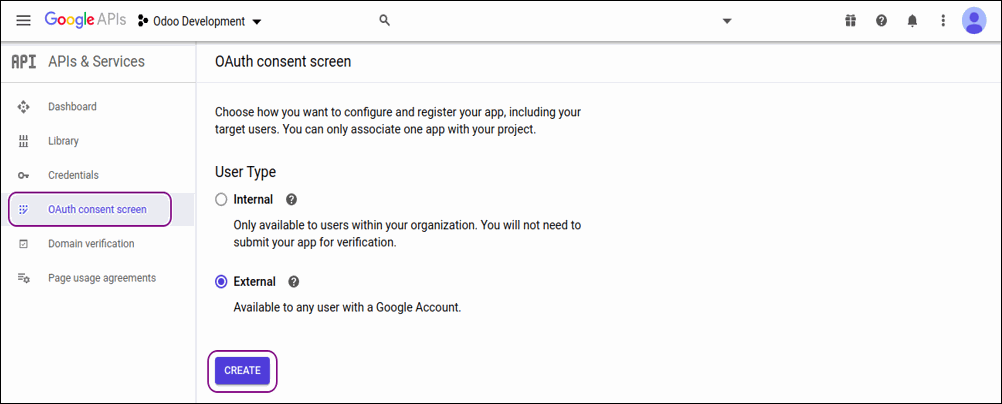
Task: Click the Internal option label
Action: pos(253,199)
